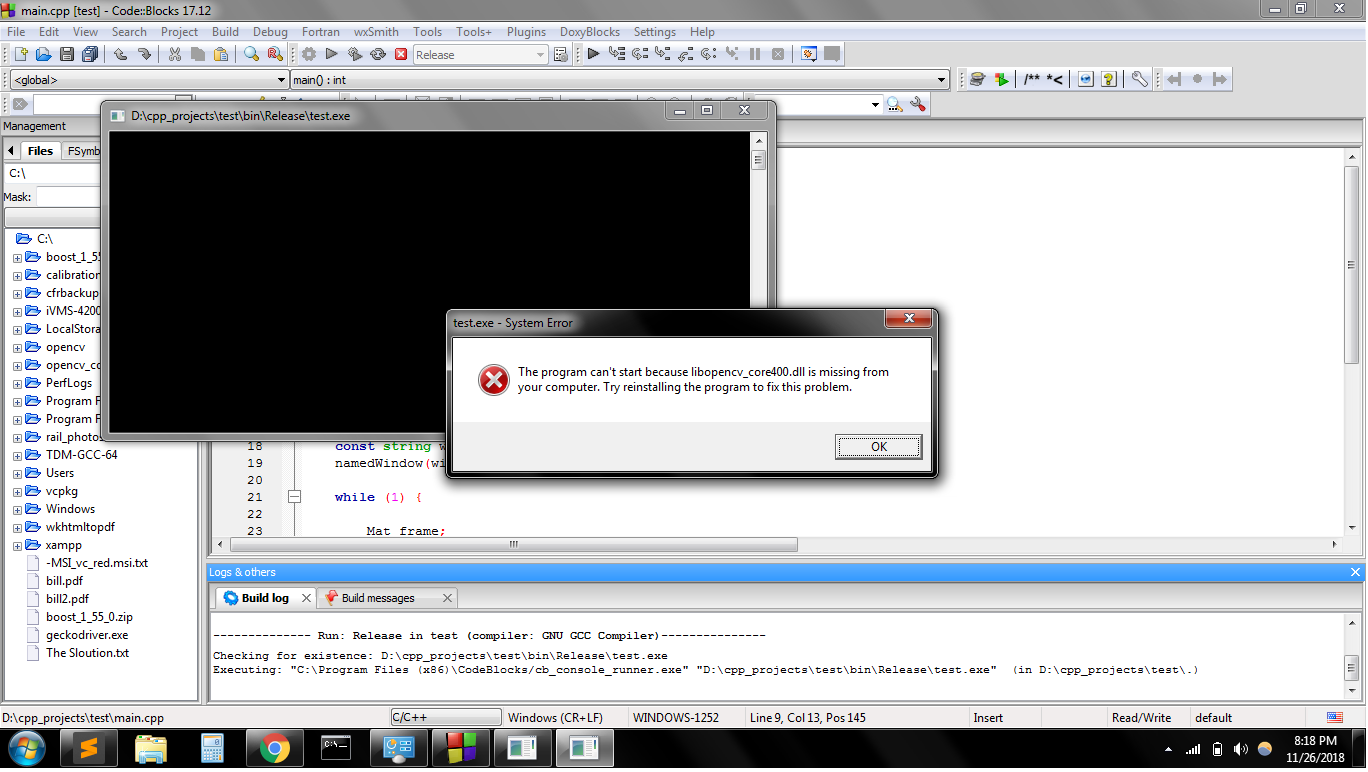The width and height of the screenshot is (1368, 772).
Task: Toggle the Files tab in Management panel
Action: 40,150
